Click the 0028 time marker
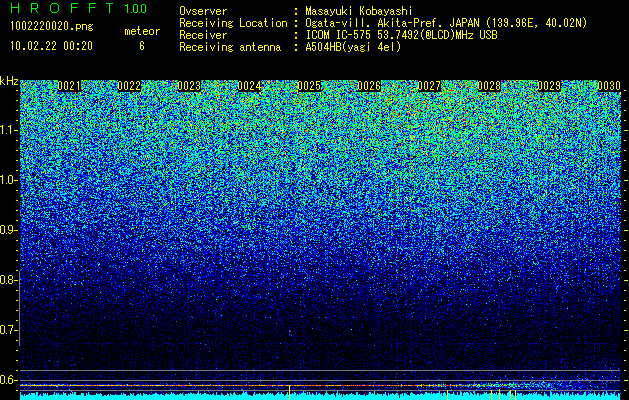This screenshot has height=400, width=629. (489, 86)
